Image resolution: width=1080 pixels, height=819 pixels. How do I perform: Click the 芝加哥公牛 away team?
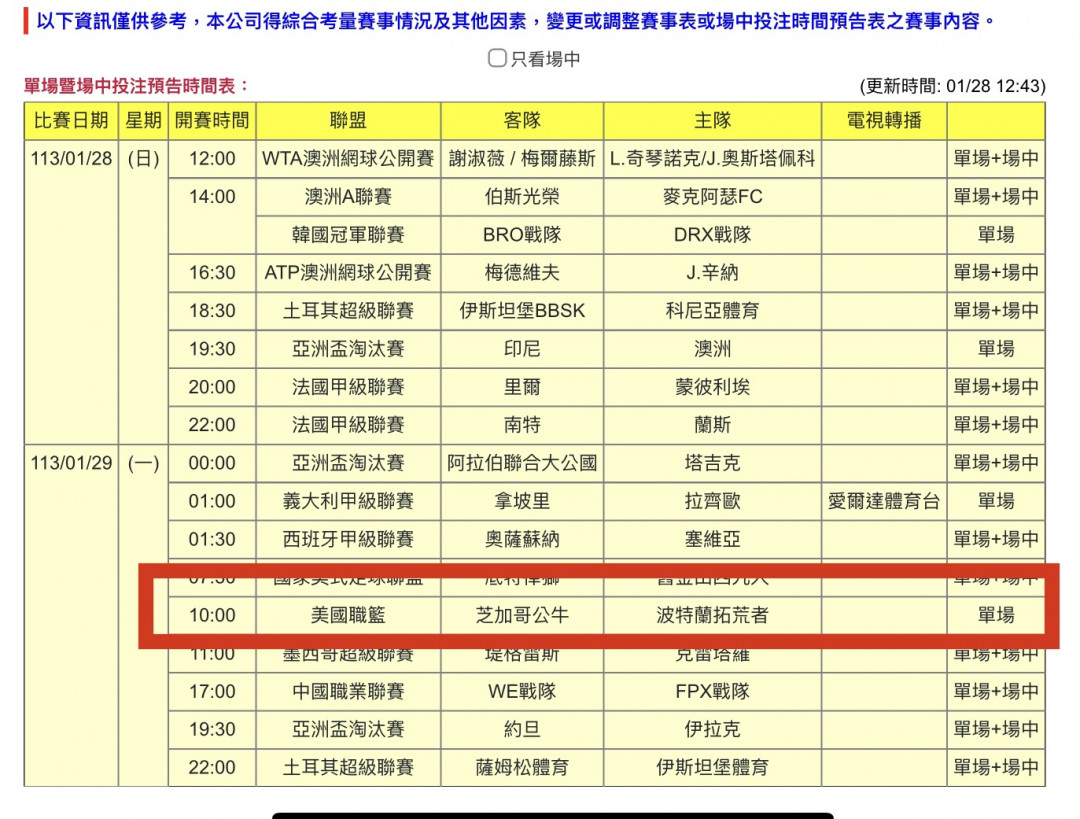[x=522, y=615]
